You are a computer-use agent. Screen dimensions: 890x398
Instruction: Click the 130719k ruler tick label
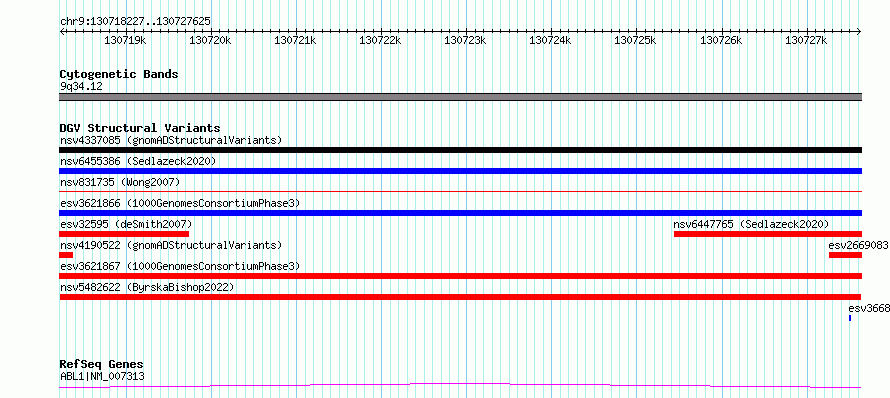click(125, 40)
